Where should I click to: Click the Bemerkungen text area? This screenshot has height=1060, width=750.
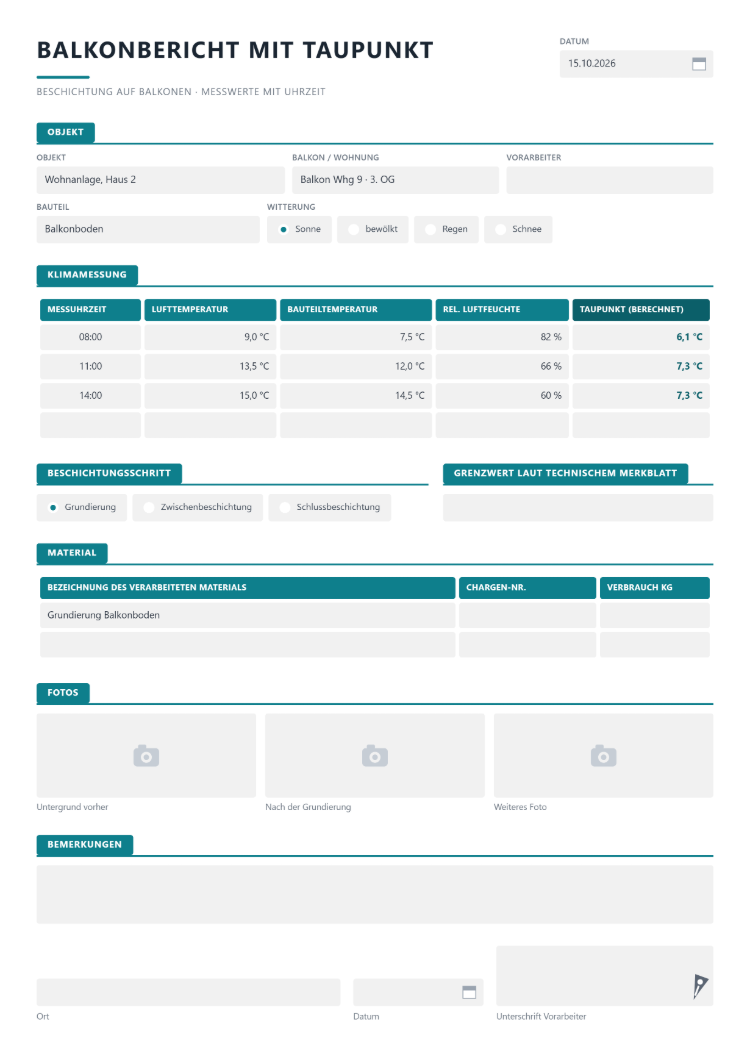pos(375,894)
